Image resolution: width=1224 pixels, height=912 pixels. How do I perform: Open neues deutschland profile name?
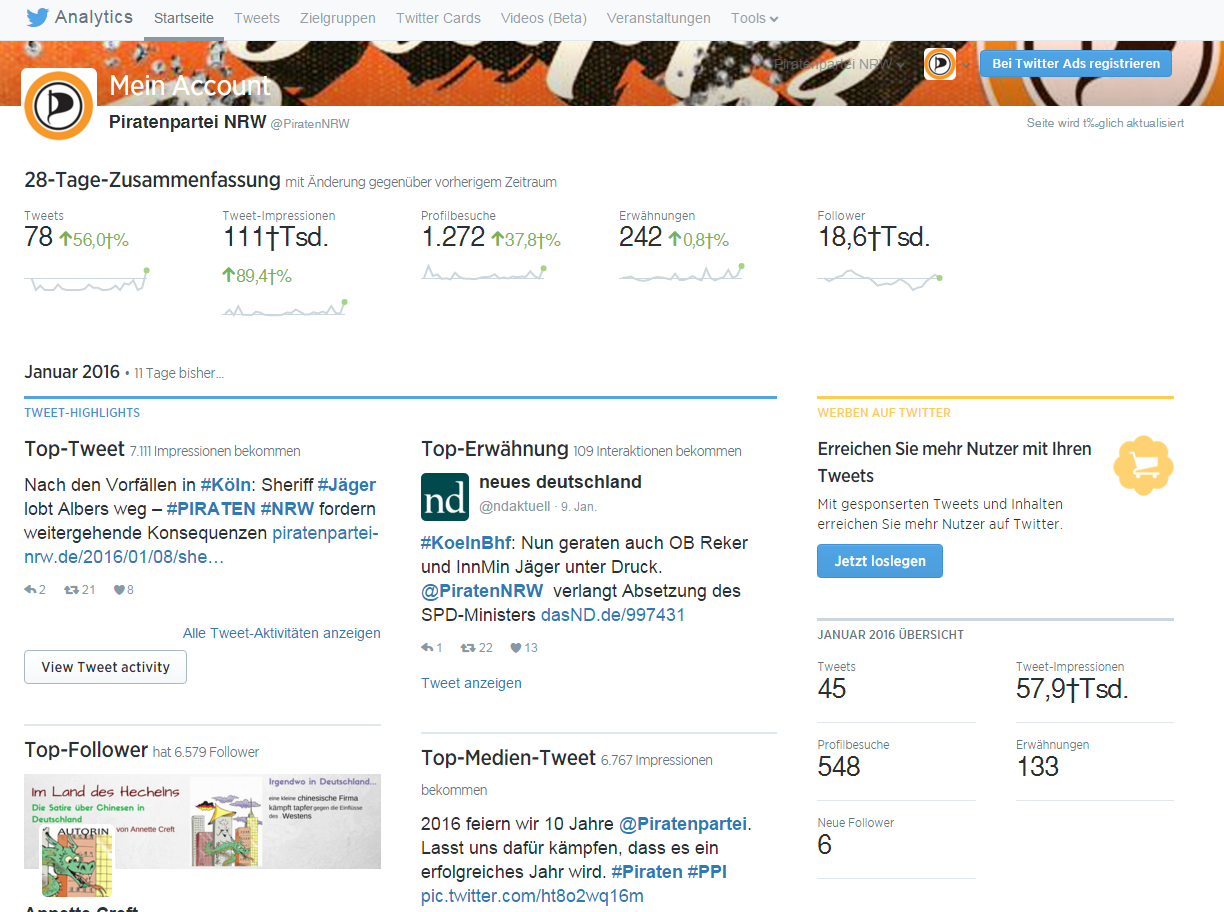coord(560,482)
